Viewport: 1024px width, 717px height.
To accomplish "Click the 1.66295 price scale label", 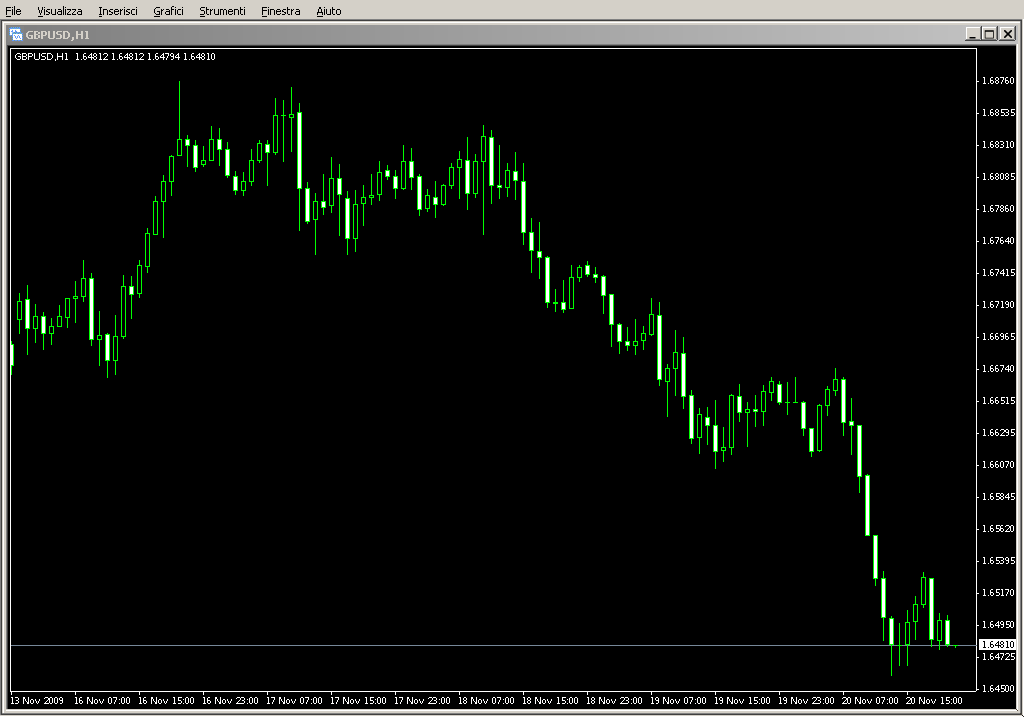I will click(999, 433).
